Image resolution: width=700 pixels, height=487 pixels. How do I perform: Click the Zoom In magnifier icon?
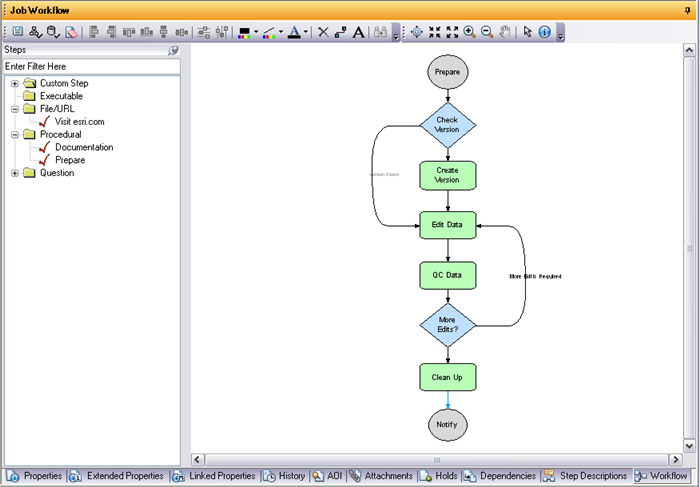point(469,32)
